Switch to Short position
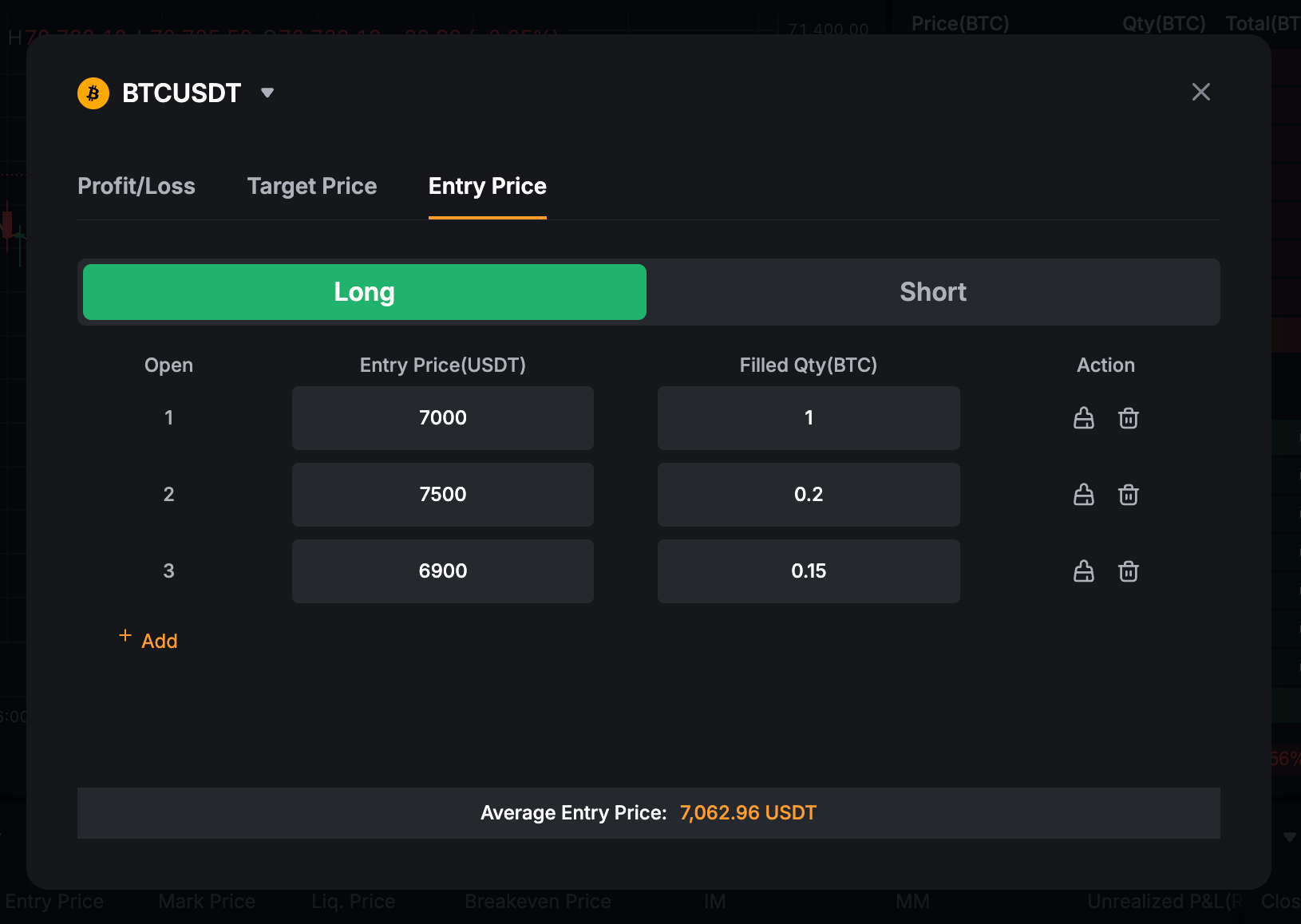 click(932, 292)
